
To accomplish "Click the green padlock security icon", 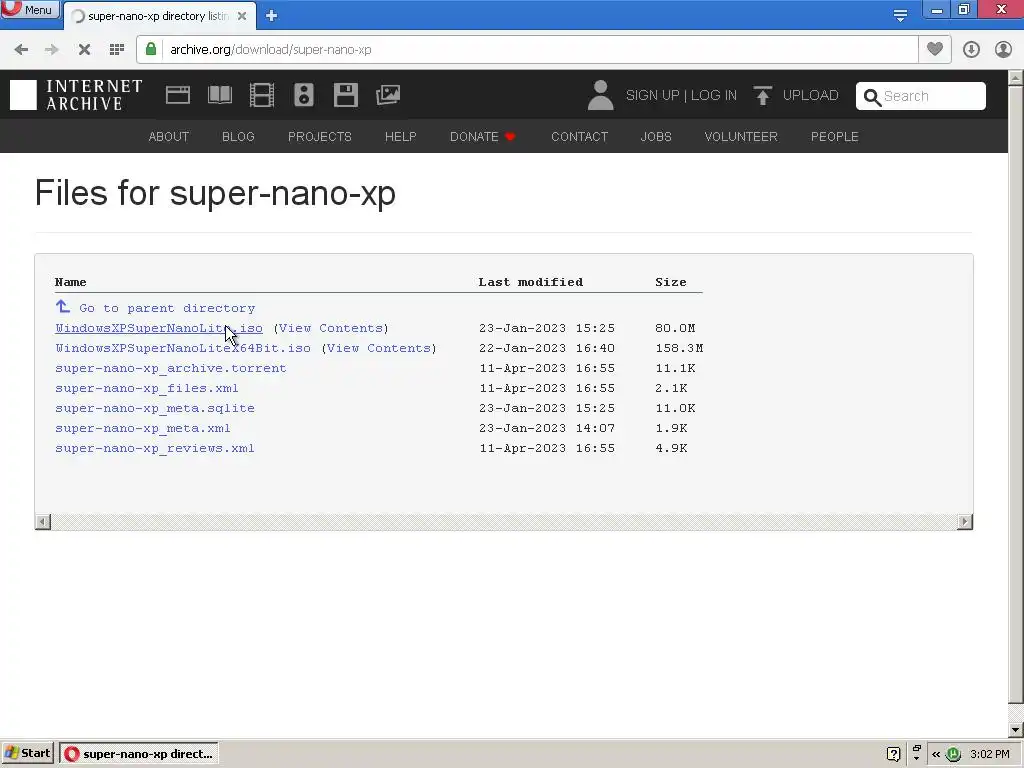I will 151,49.
